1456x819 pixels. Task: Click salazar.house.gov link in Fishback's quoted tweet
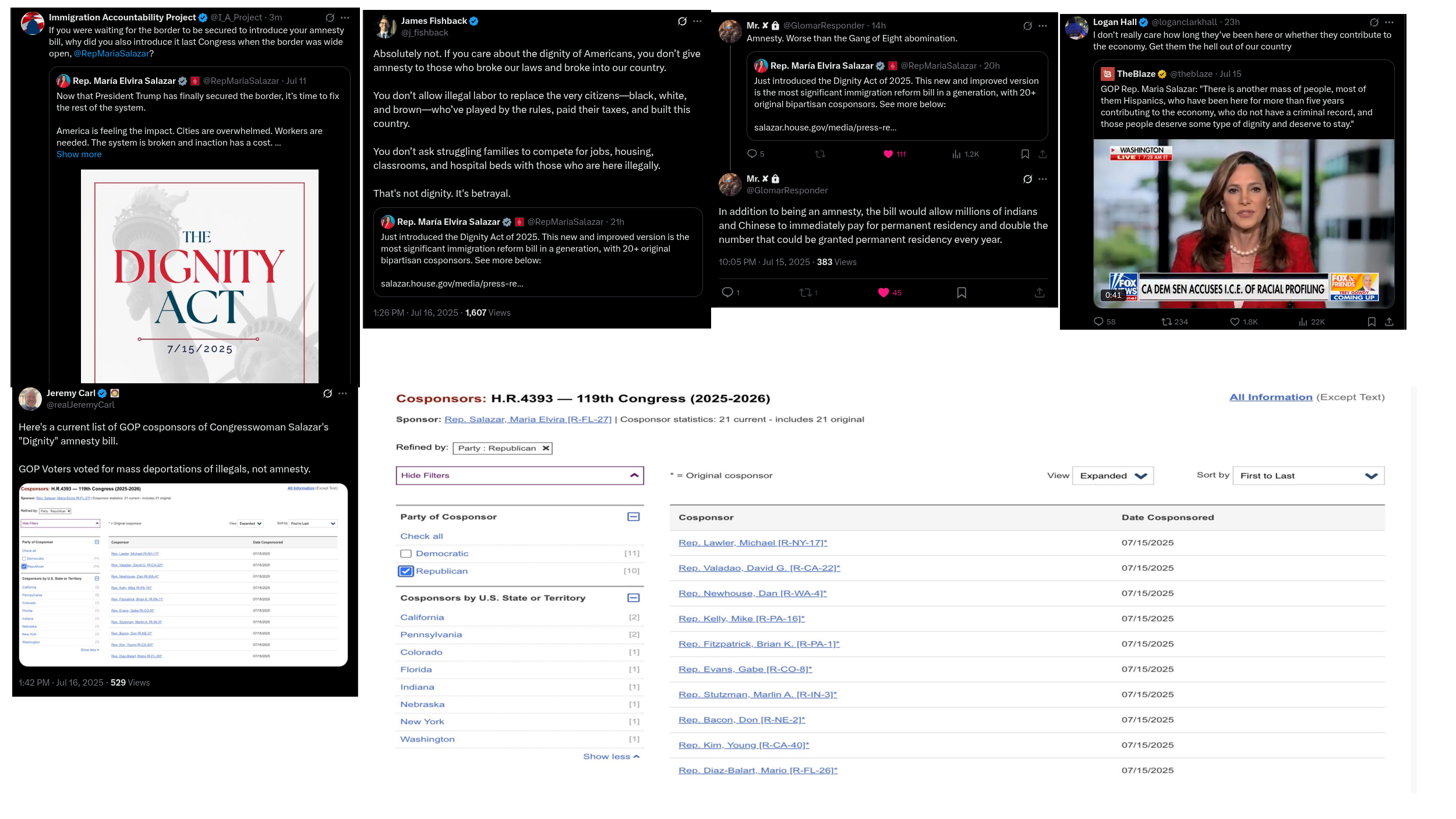point(452,284)
